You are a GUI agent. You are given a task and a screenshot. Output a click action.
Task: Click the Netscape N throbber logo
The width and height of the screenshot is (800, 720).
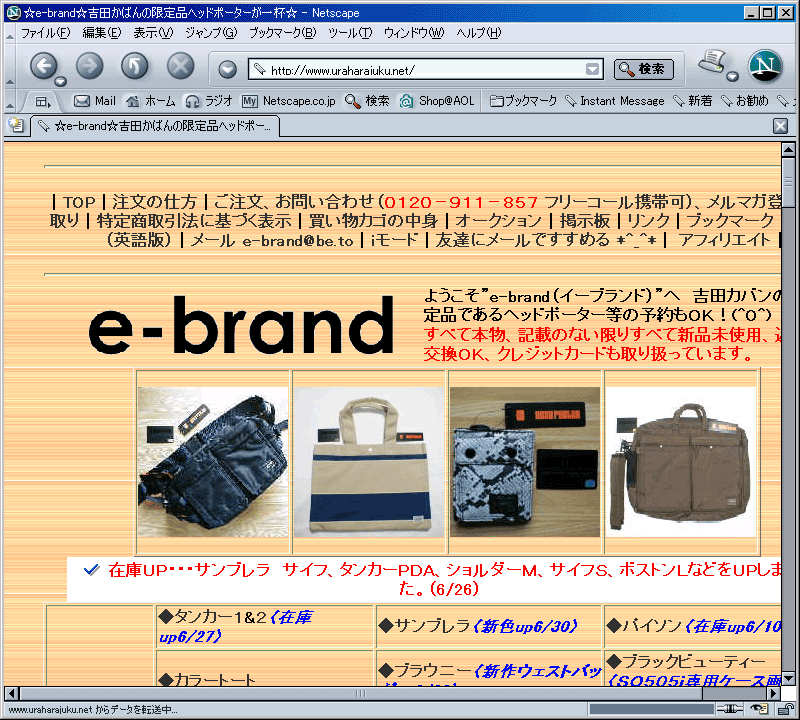[x=765, y=66]
